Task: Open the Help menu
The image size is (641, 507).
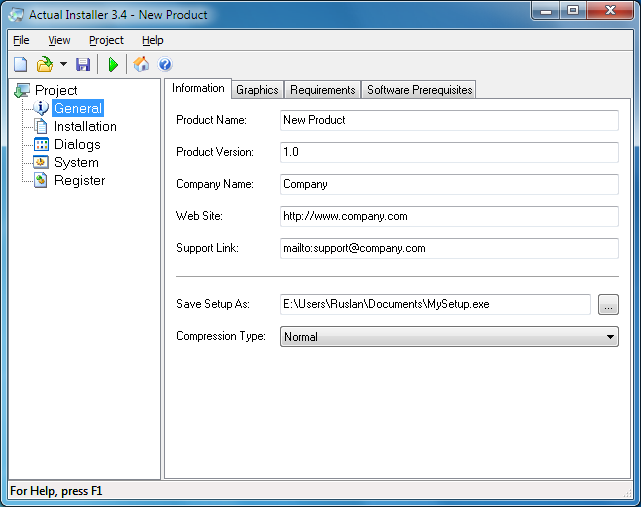Action: (x=153, y=40)
